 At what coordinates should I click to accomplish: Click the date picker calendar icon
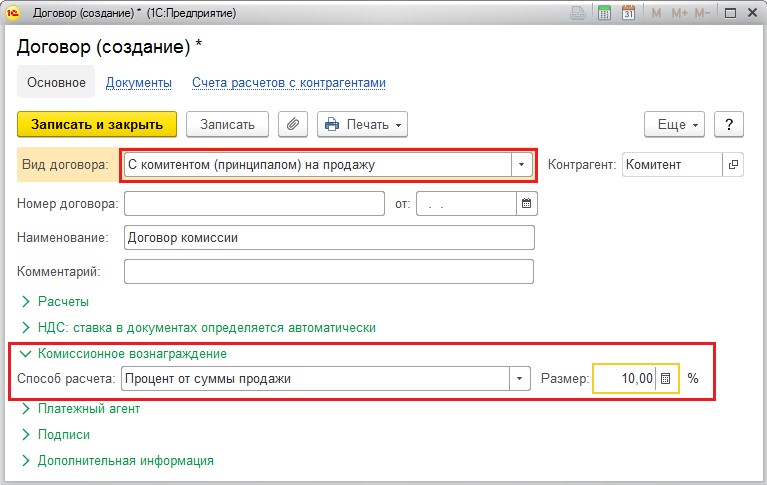point(527,204)
